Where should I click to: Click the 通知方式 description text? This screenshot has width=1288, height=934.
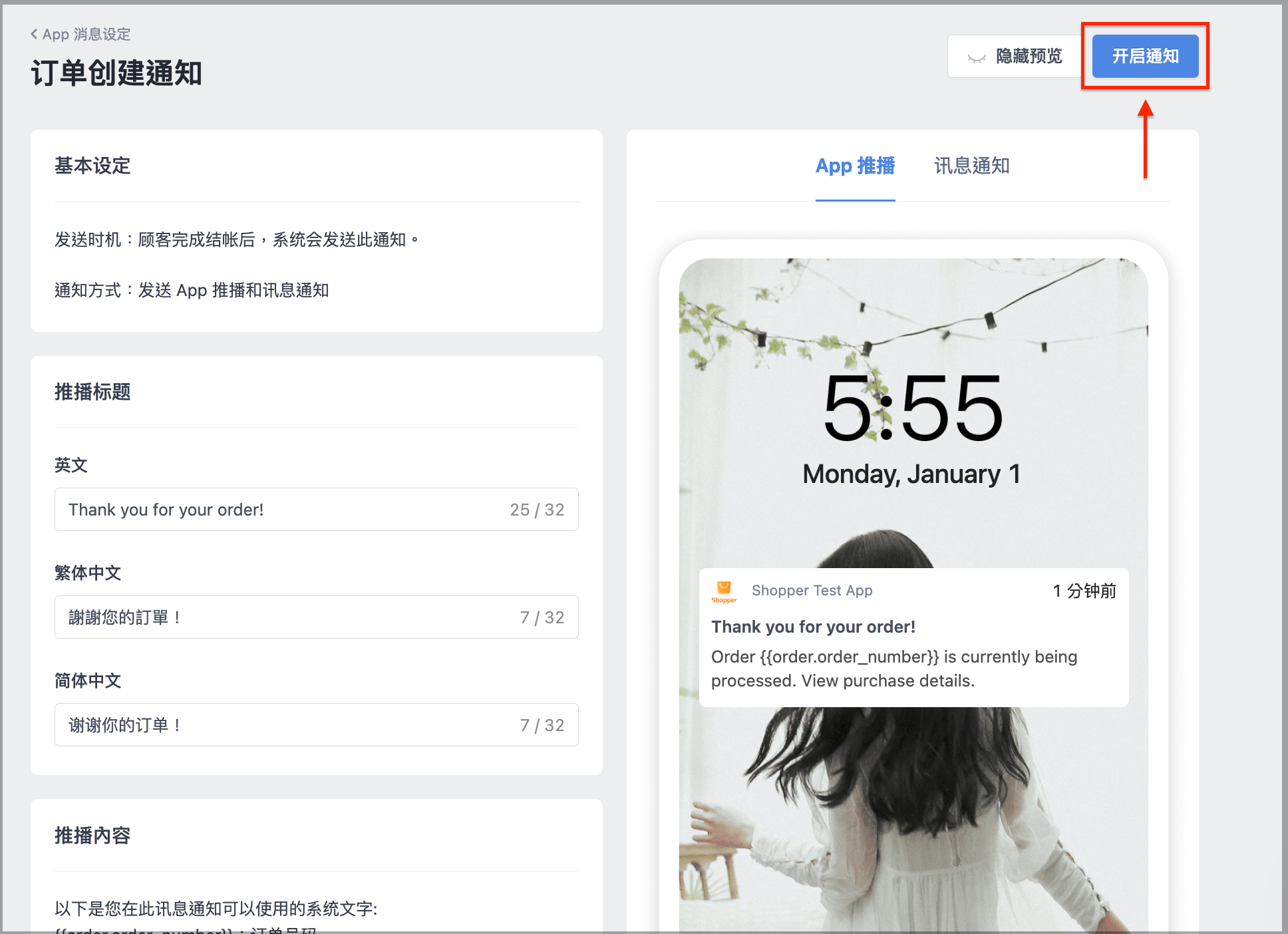[192, 290]
